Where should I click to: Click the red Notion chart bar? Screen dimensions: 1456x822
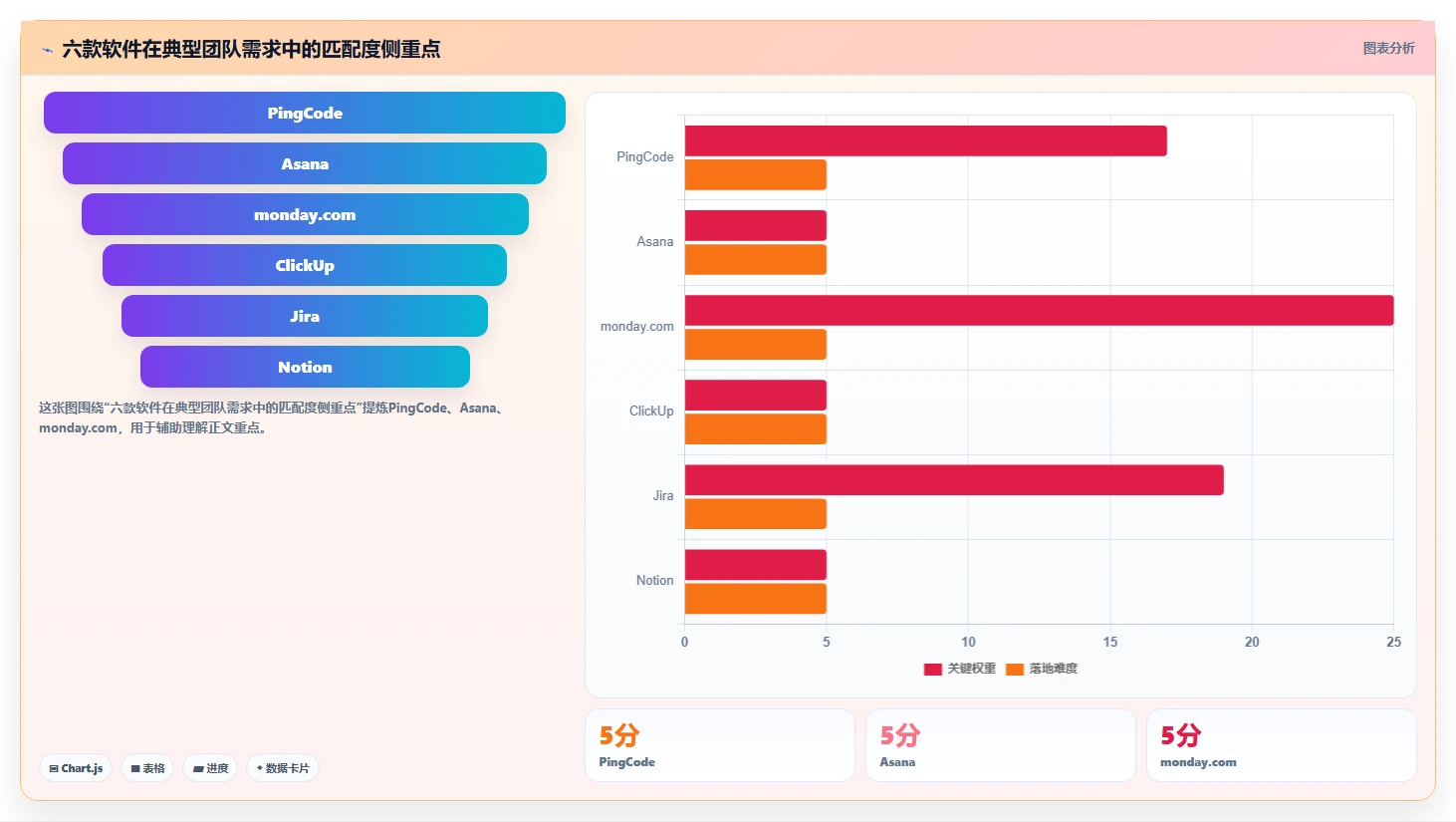click(x=756, y=564)
